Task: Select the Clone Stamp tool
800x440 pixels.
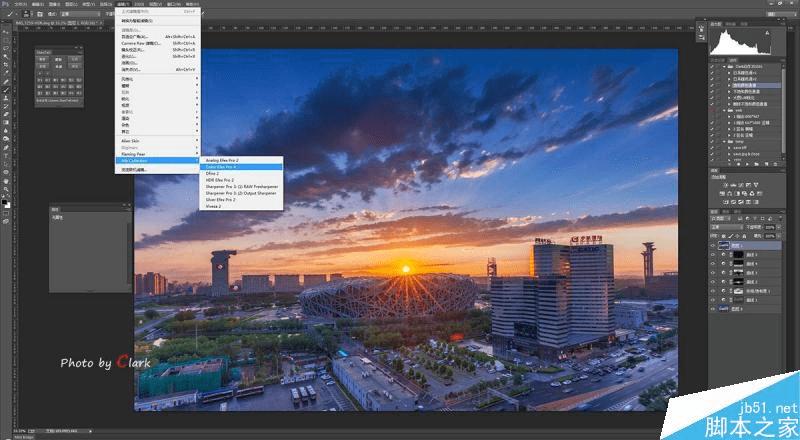Action: pyautogui.click(x=6, y=97)
